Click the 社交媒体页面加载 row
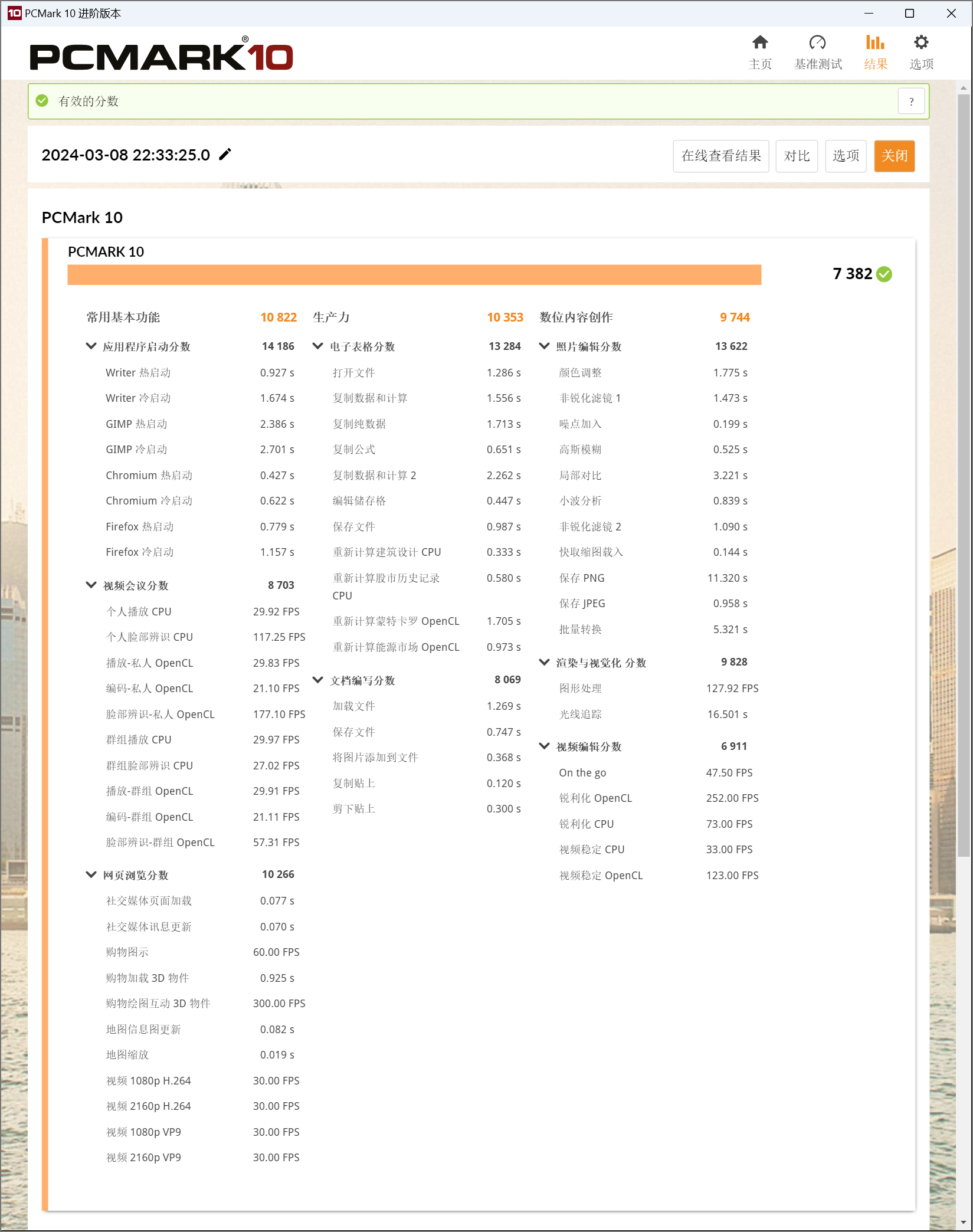973x1232 pixels. point(199,901)
